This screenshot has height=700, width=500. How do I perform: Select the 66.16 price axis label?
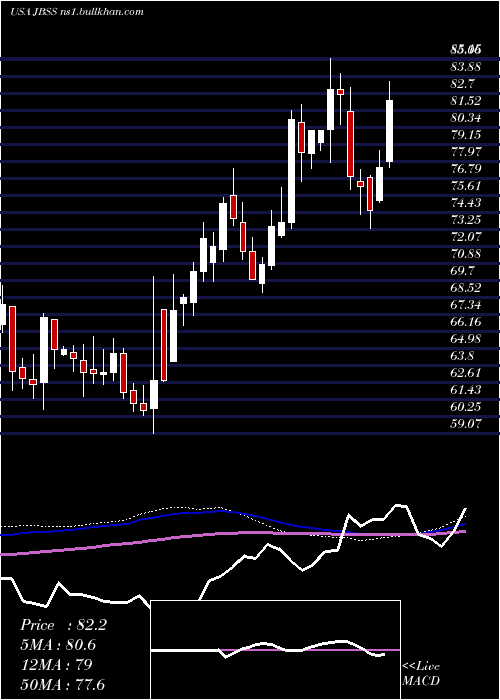(x=466, y=321)
